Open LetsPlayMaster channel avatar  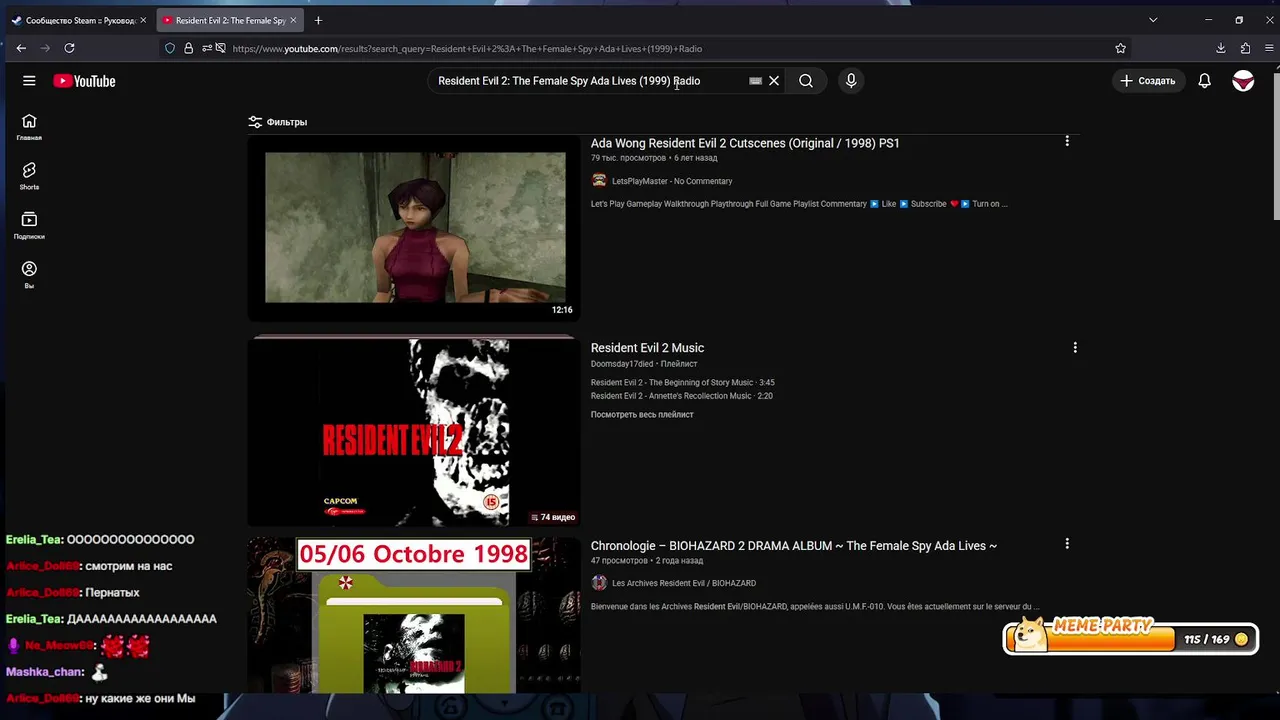[x=599, y=181]
